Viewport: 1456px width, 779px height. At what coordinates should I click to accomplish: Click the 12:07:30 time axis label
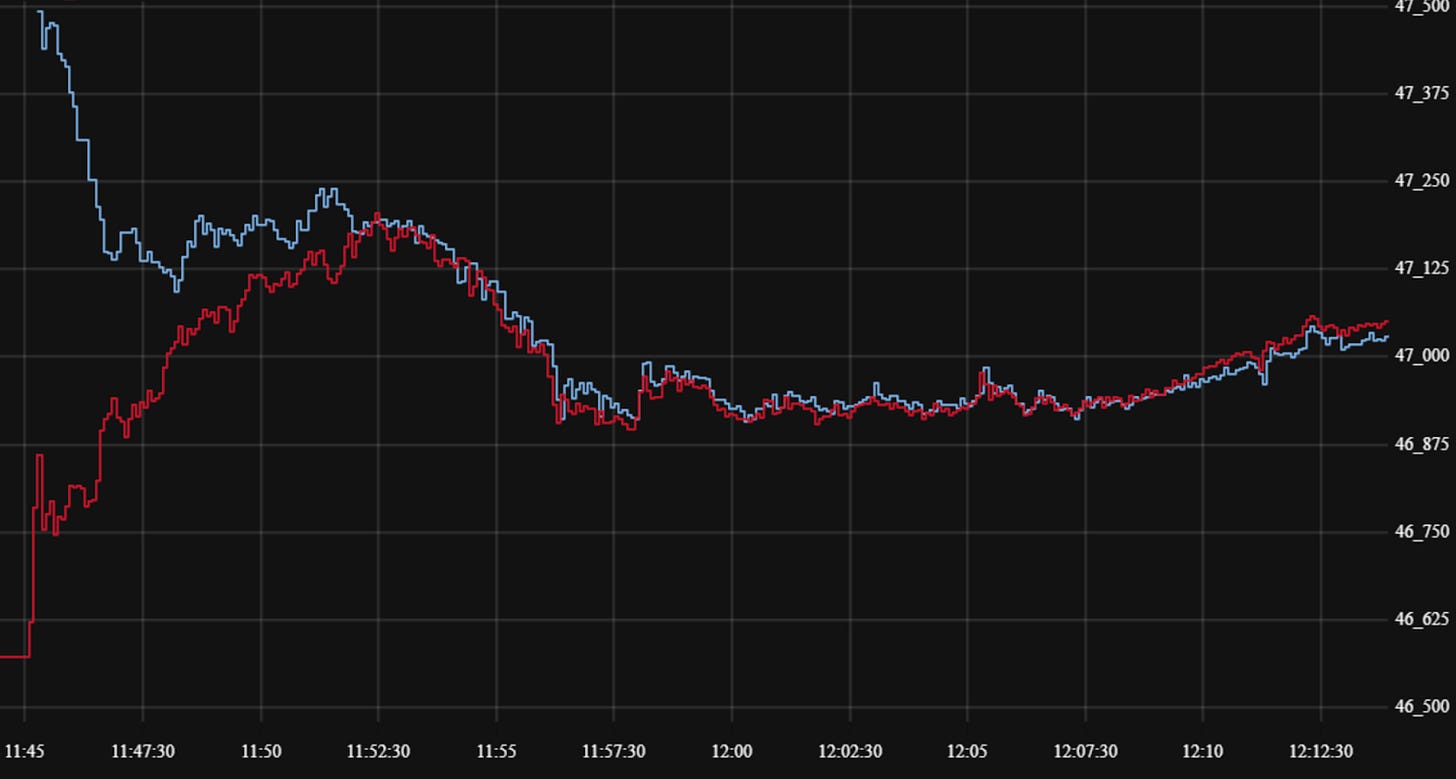(1086, 751)
